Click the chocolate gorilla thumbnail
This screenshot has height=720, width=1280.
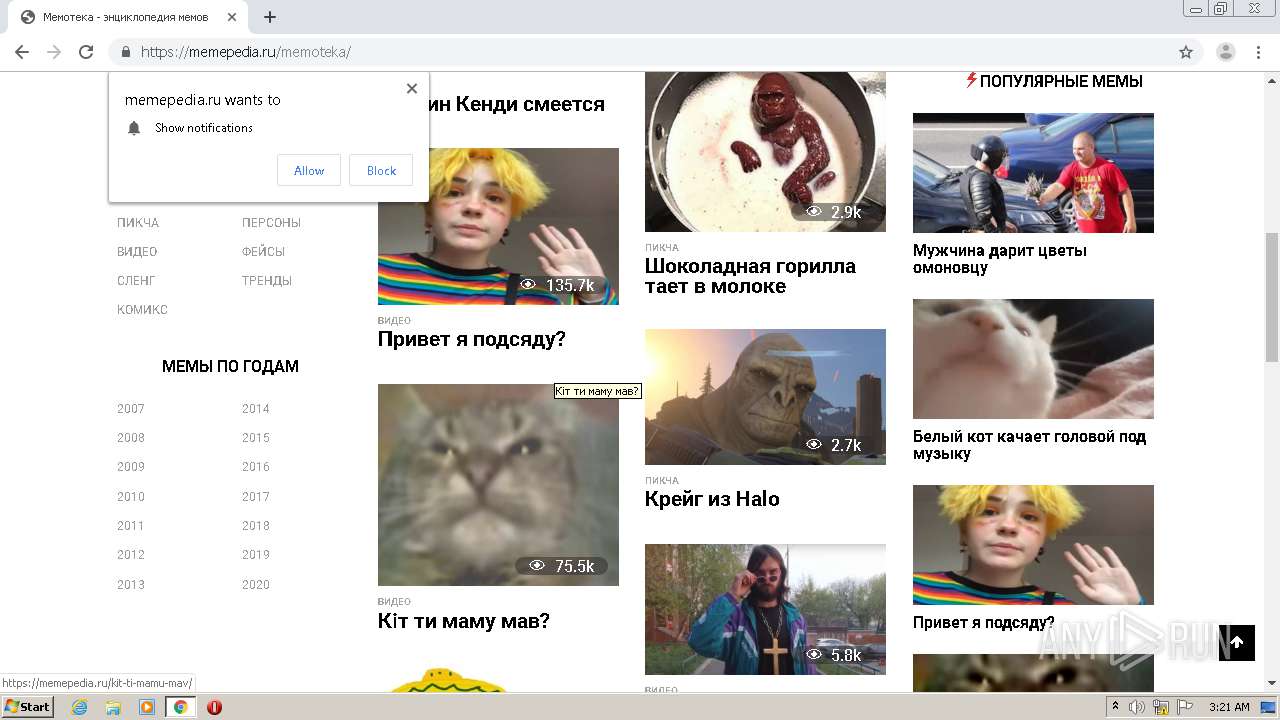[x=765, y=152]
